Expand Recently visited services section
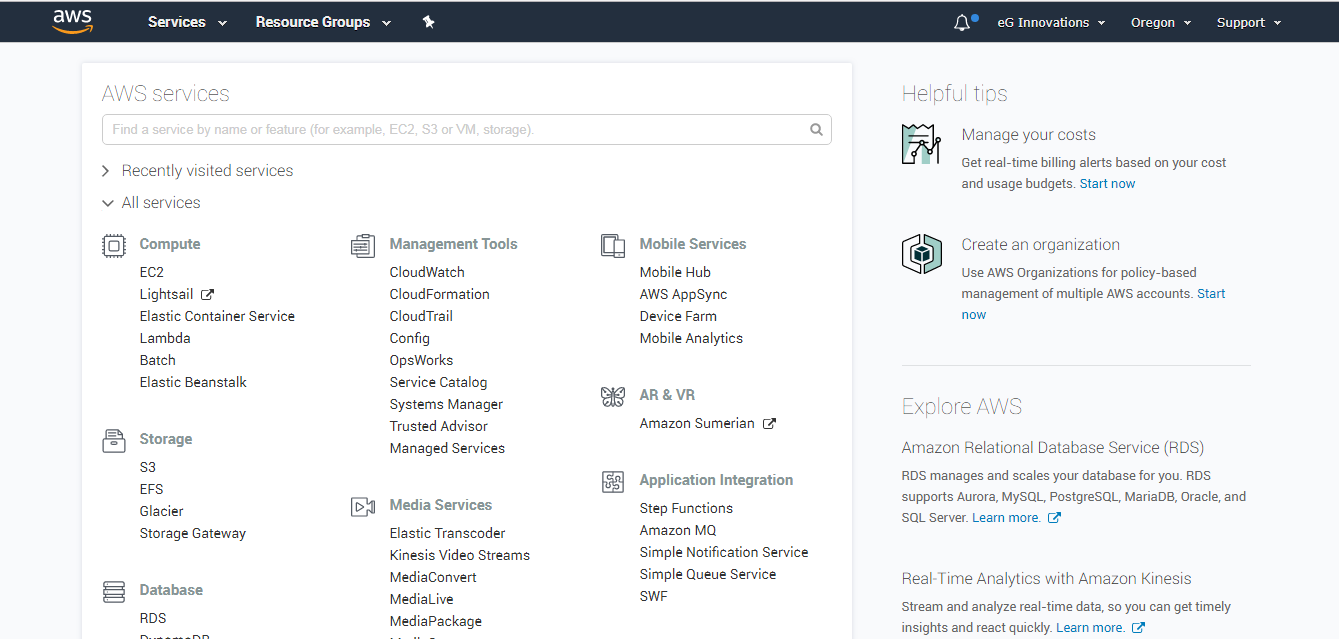1339x639 pixels. tap(198, 171)
